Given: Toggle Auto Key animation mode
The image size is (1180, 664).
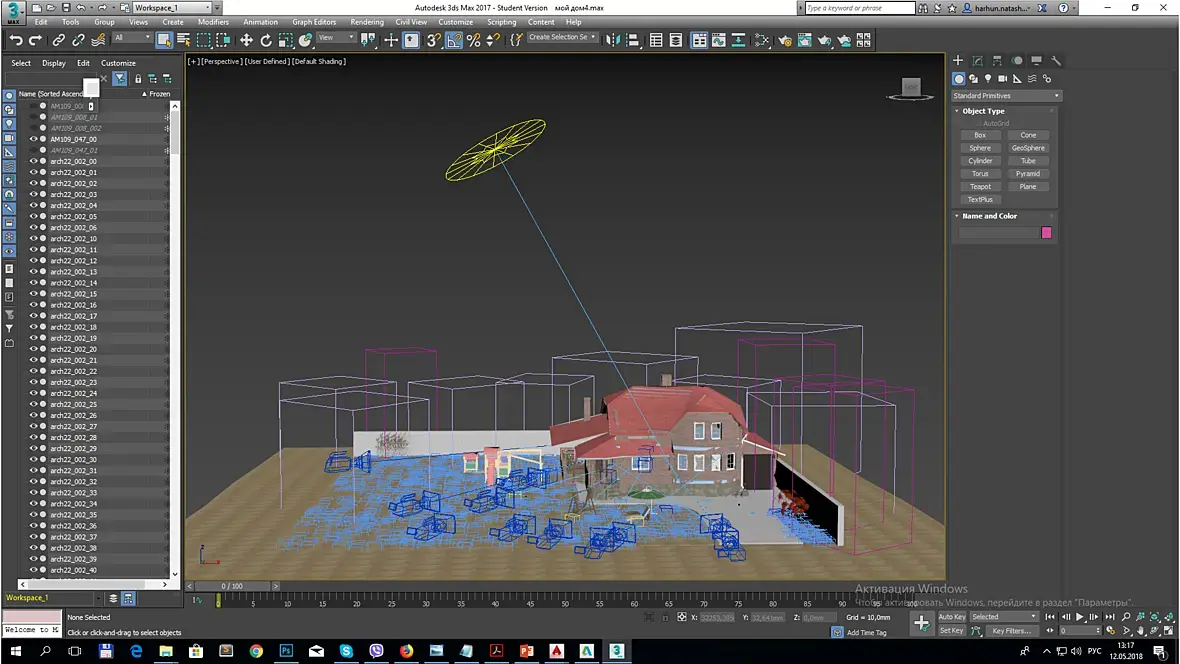Looking at the screenshot, I should click(x=951, y=617).
